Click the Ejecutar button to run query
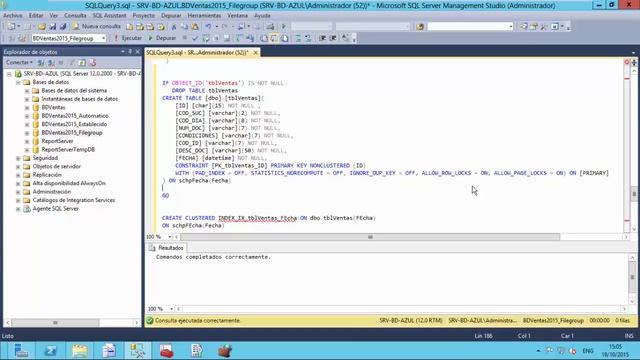This screenshot has width=640, height=360. click(x=128, y=38)
